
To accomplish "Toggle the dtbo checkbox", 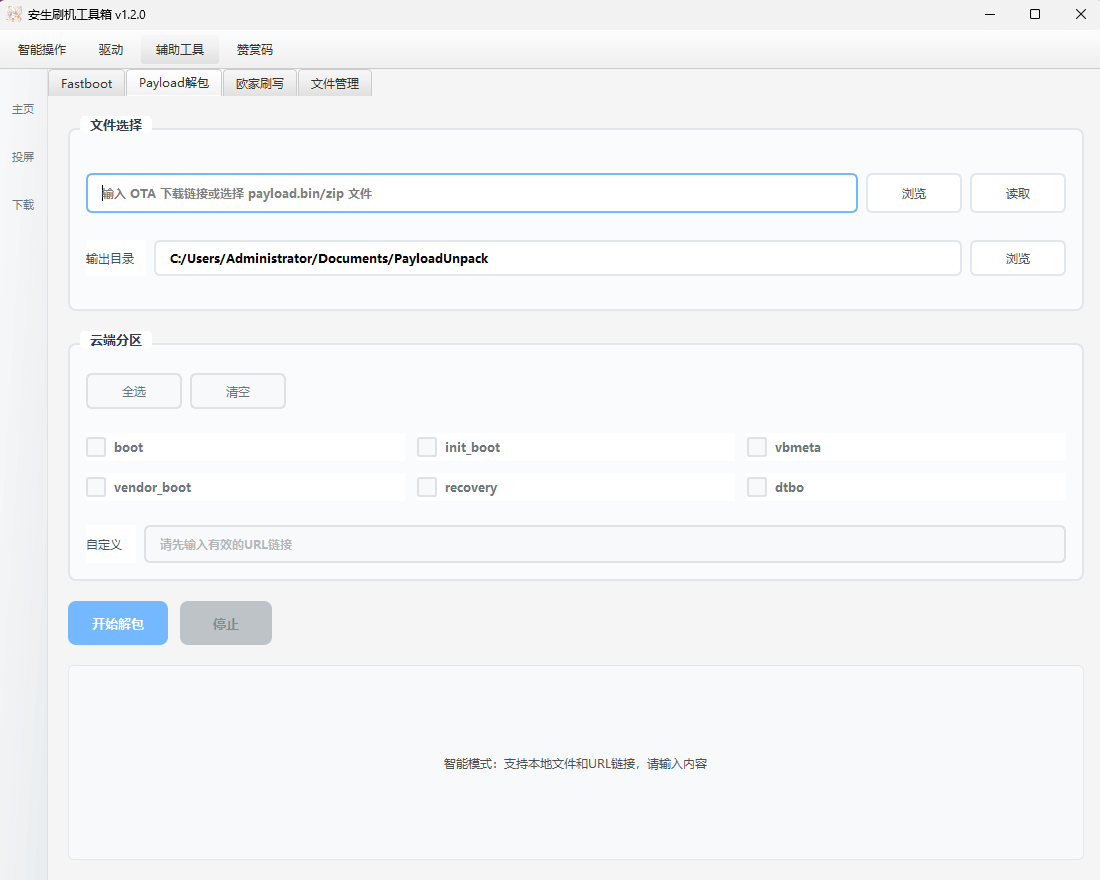I will [757, 487].
